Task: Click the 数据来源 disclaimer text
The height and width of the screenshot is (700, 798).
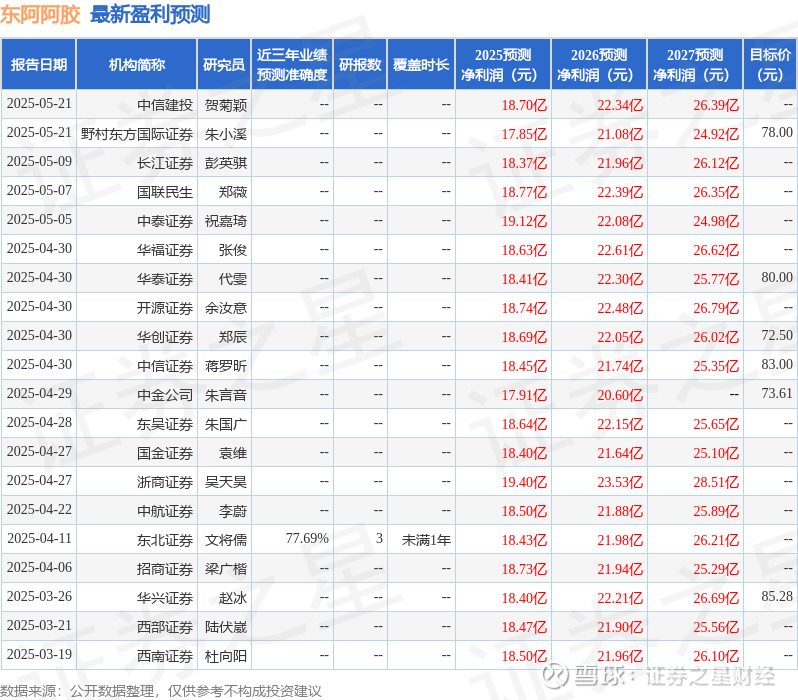Action: (x=161, y=691)
